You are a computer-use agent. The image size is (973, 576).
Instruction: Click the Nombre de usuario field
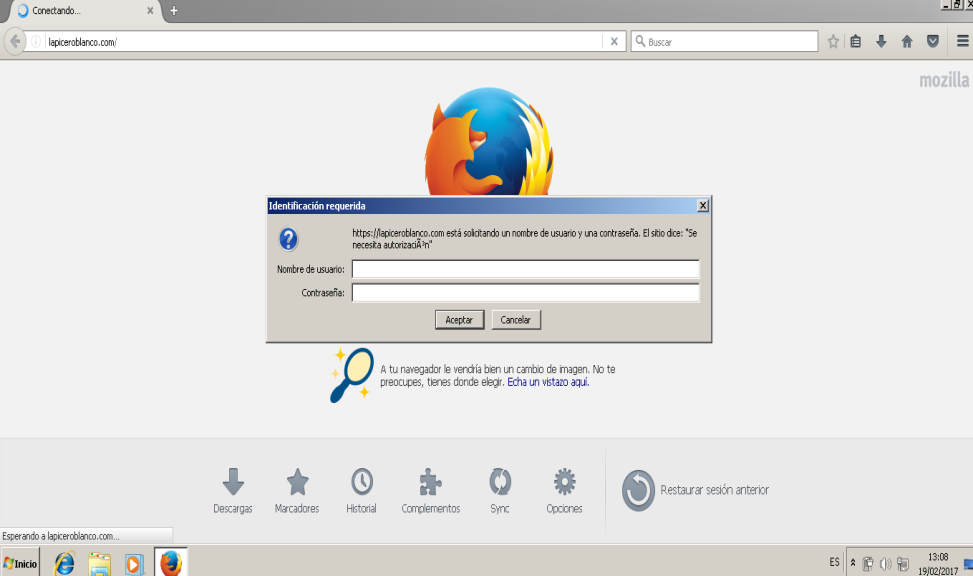click(x=525, y=269)
